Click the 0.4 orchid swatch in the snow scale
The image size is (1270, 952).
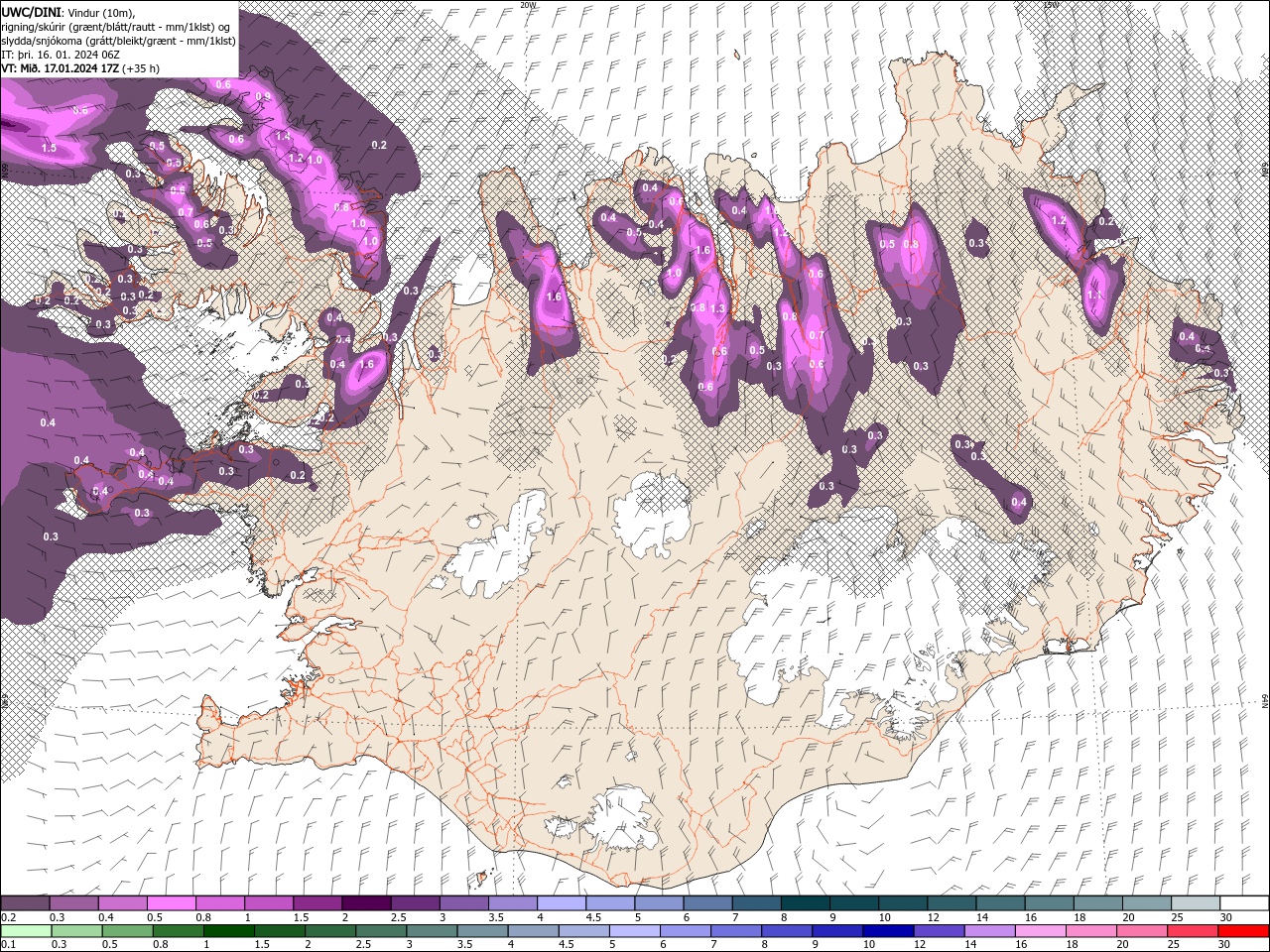(122, 903)
